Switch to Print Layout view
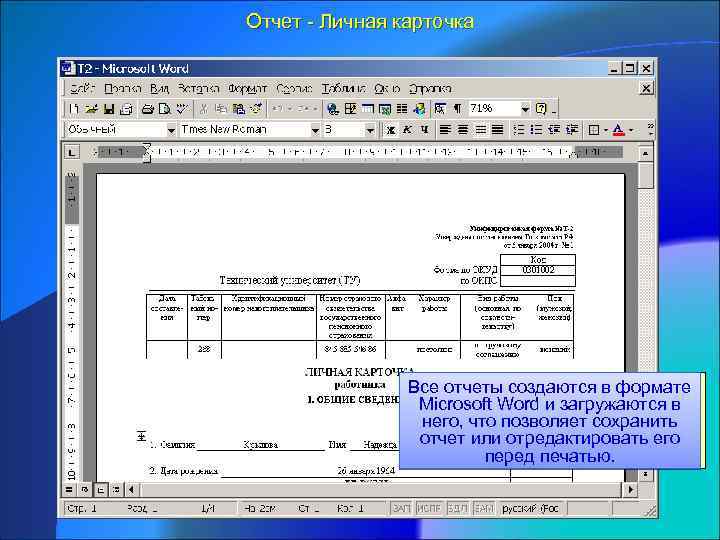 [100, 489]
